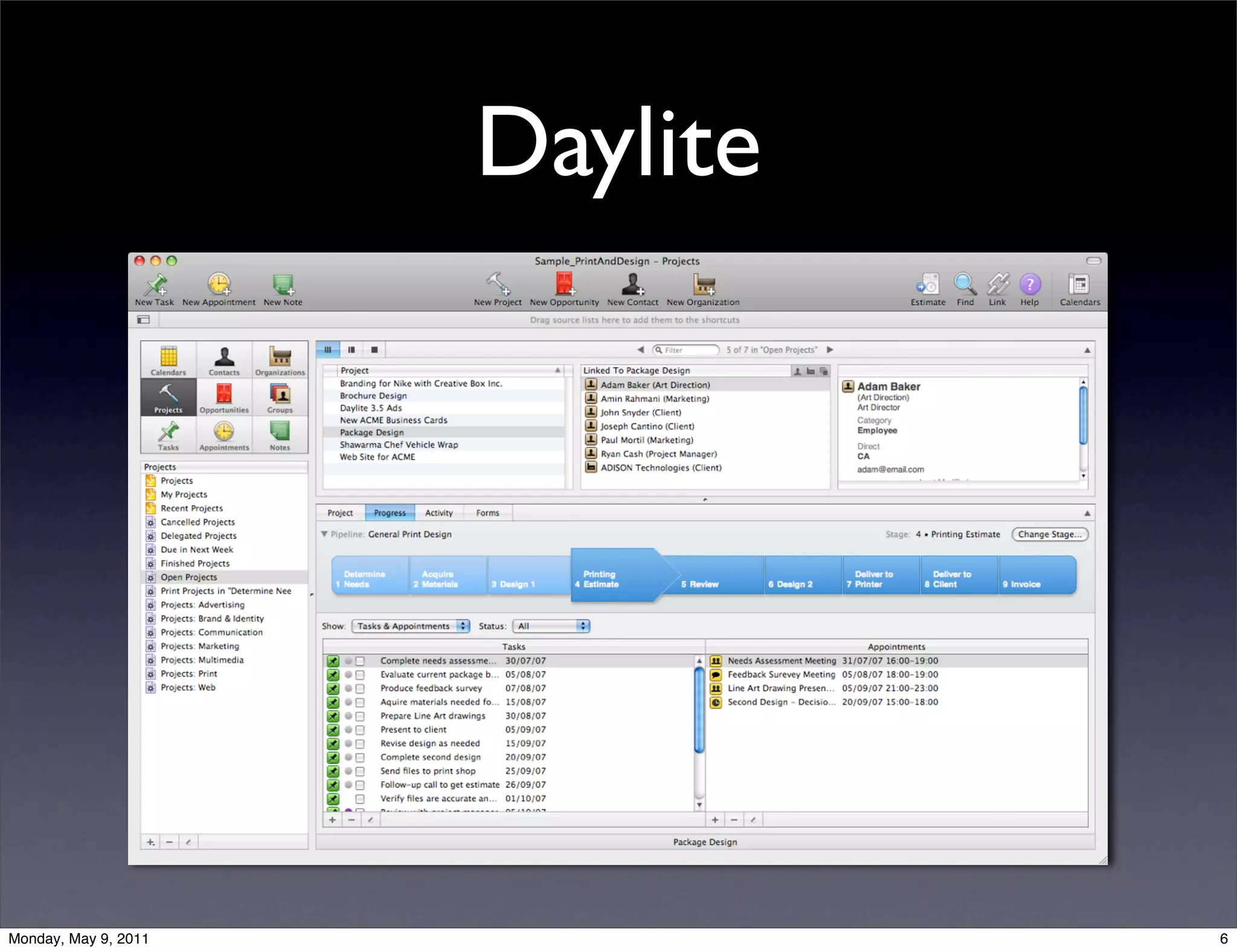This screenshot has width=1237, height=952.
Task: Switch to the Project tab
Action: (x=340, y=513)
